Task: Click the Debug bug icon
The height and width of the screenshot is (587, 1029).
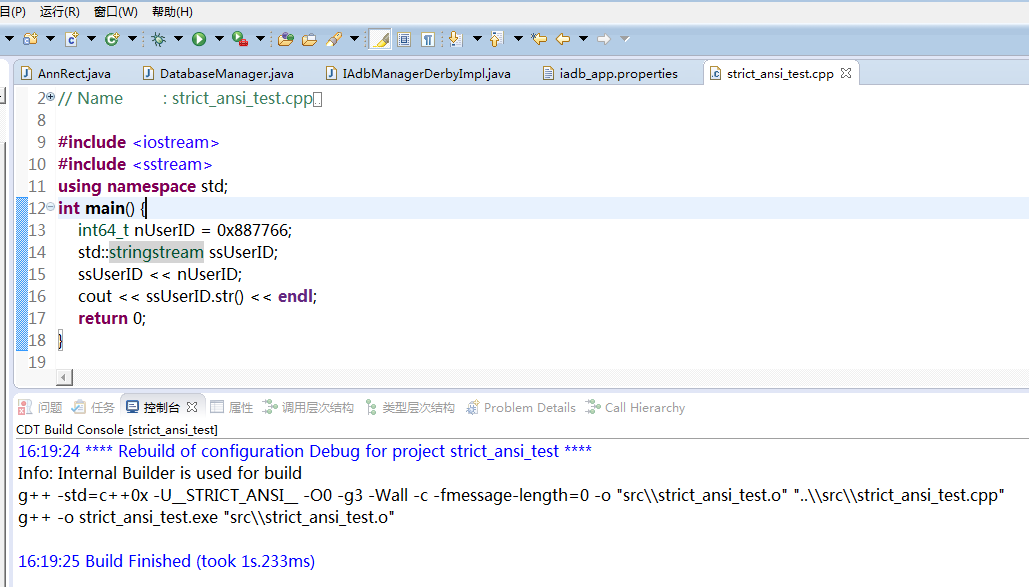Action: pos(158,39)
